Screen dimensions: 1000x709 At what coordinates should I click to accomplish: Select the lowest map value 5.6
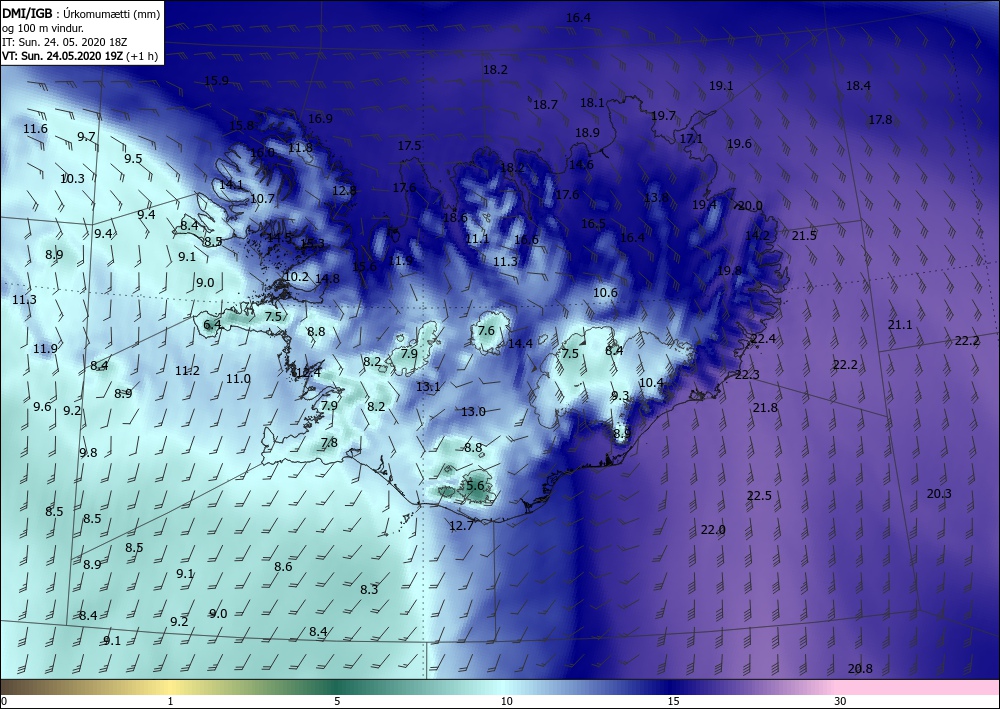tap(475, 485)
